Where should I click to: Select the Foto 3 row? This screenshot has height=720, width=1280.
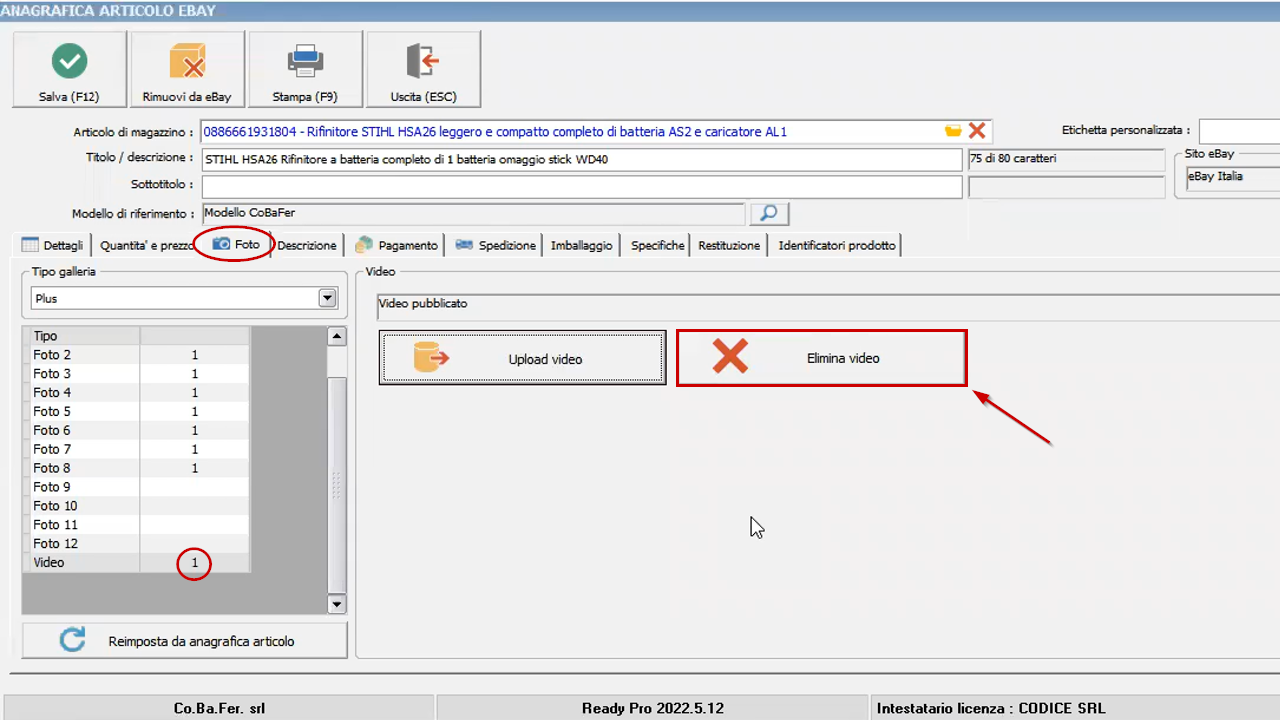[x=136, y=374]
